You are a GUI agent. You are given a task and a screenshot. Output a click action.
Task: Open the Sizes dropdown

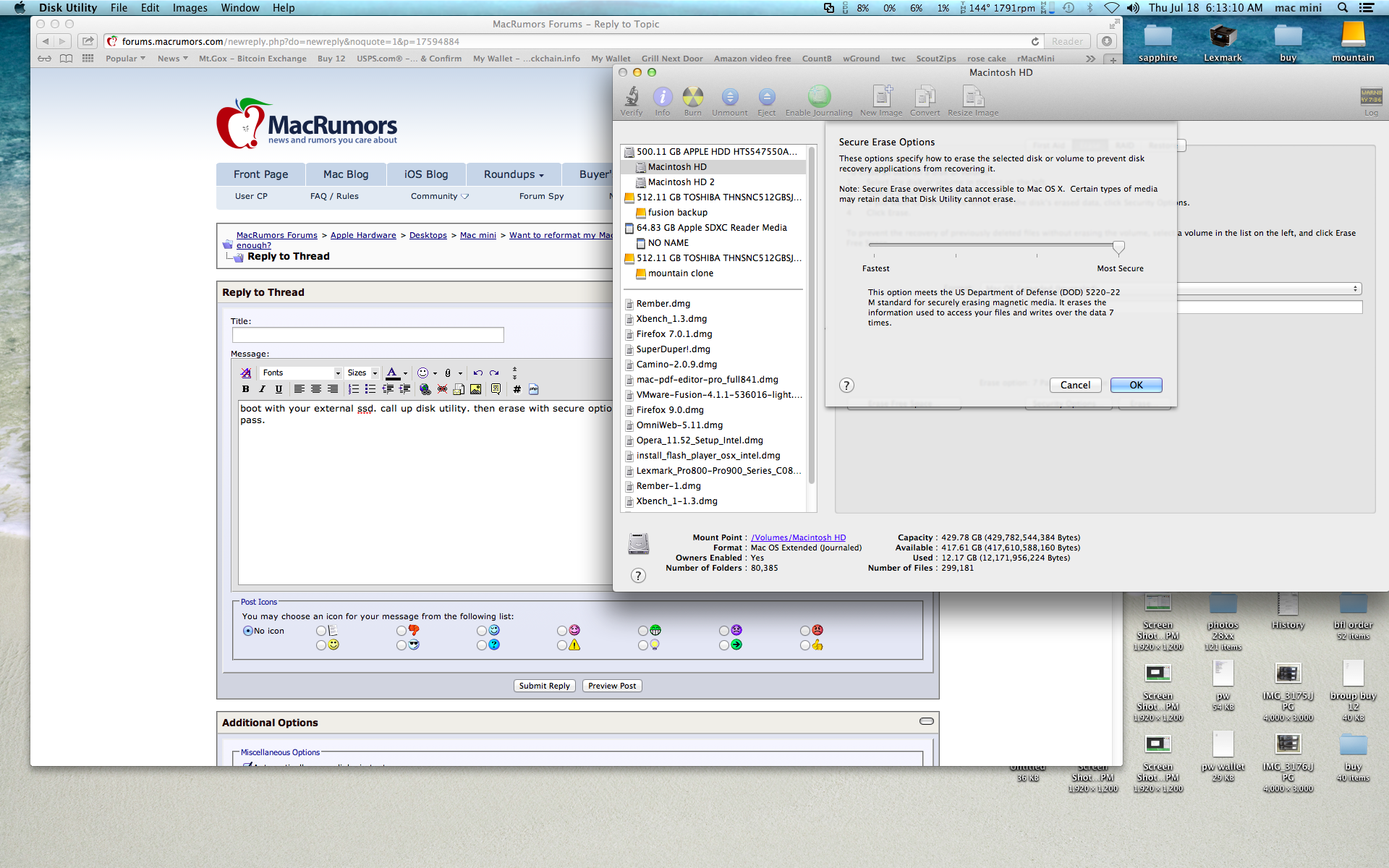362,373
